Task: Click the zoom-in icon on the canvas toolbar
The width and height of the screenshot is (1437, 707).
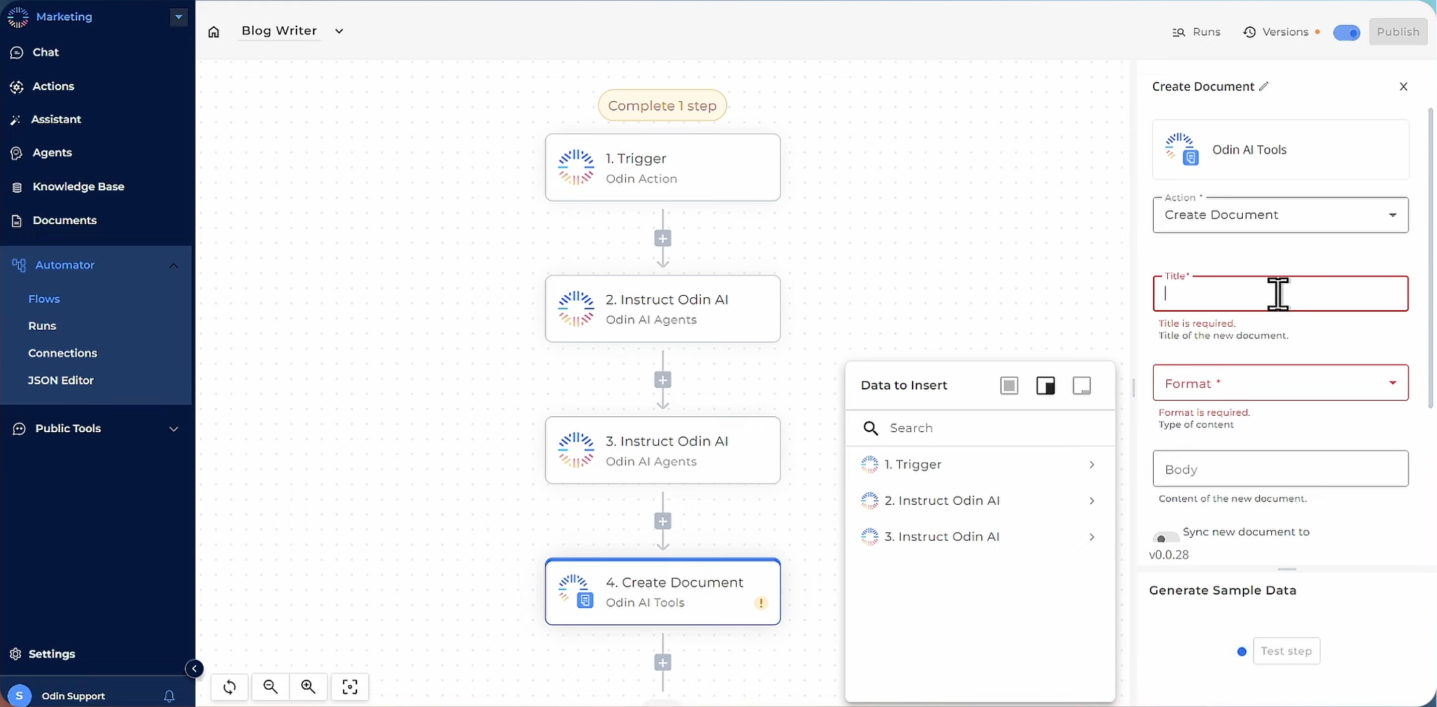Action: click(308, 687)
